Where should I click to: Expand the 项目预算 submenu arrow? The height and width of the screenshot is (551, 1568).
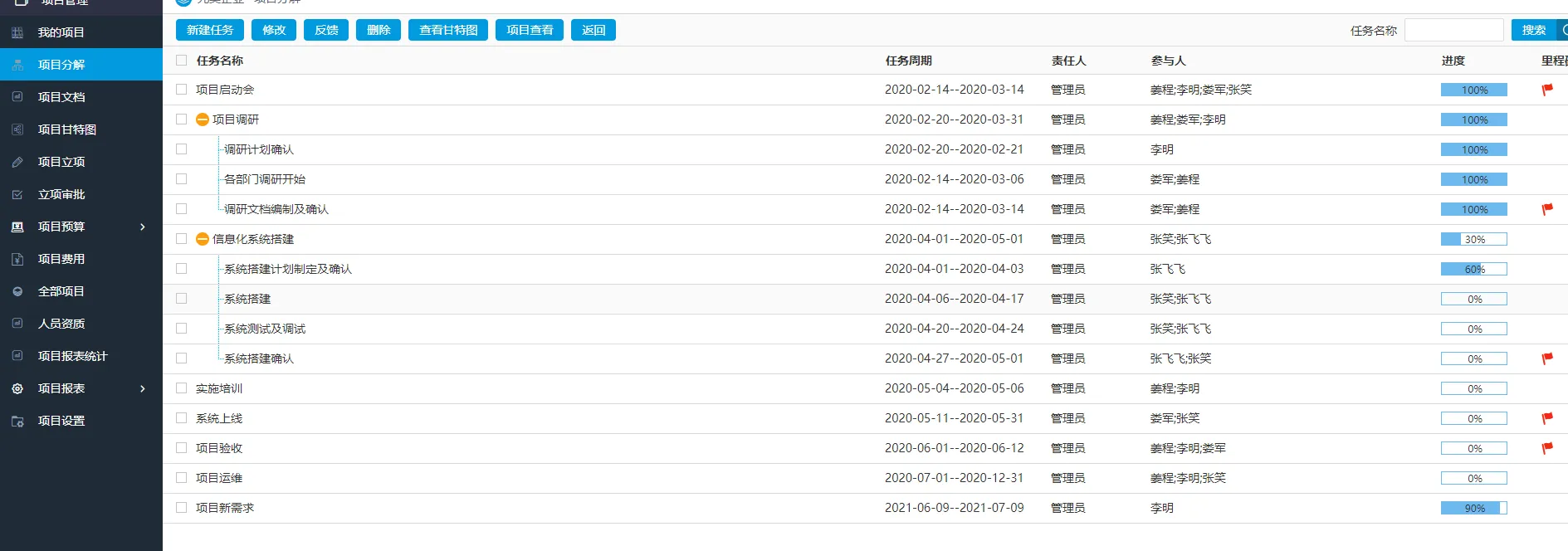143,227
